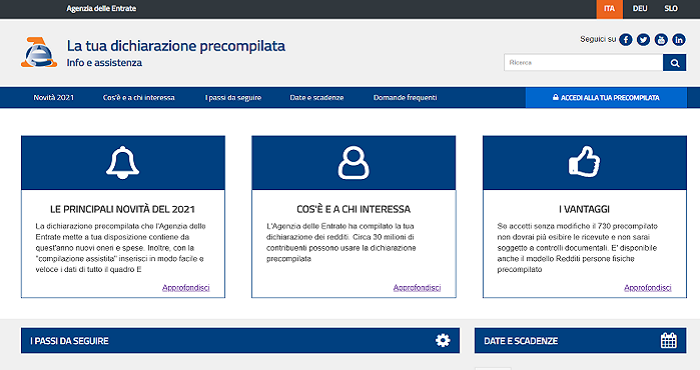Focus the Ricerca search field
The height and width of the screenshot is (370, 700).
pos(583,63)
